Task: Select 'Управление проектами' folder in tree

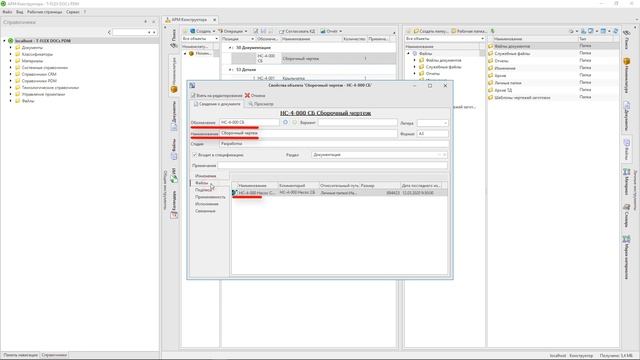Action: pyautogui.click(x=43, y=94)
